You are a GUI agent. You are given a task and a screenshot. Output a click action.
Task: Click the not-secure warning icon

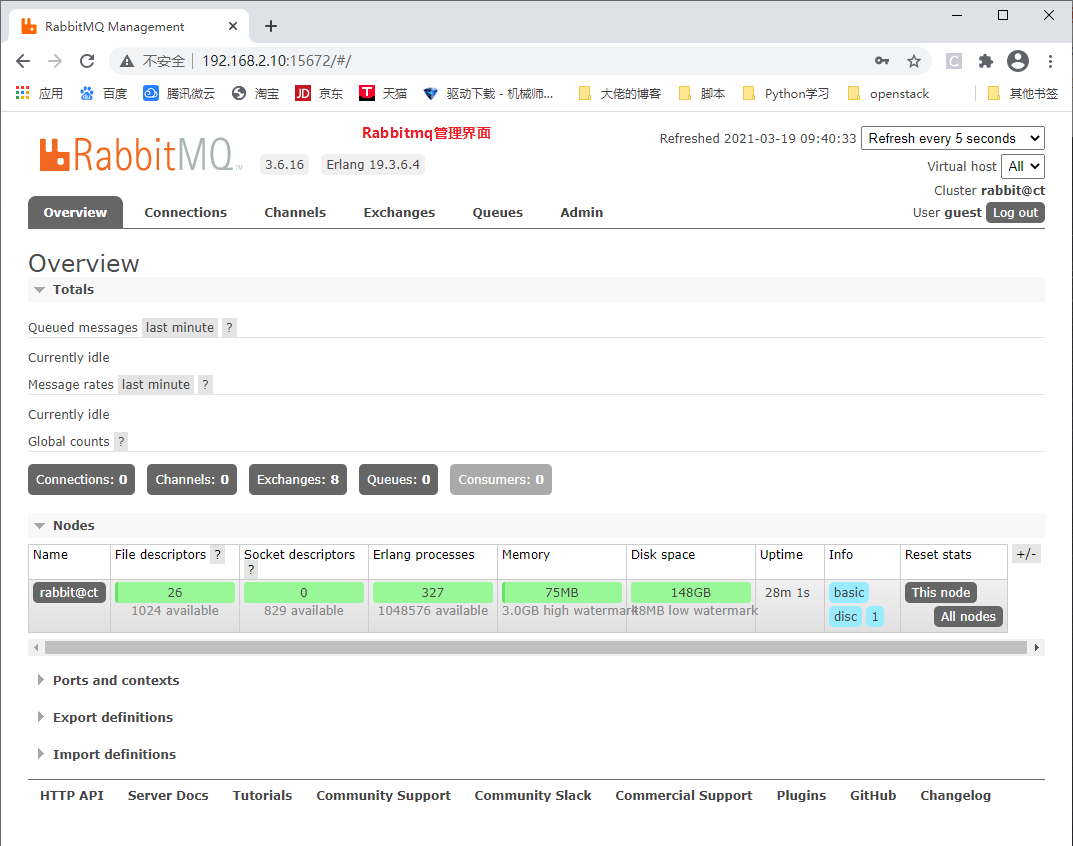(x=127, y=61)
